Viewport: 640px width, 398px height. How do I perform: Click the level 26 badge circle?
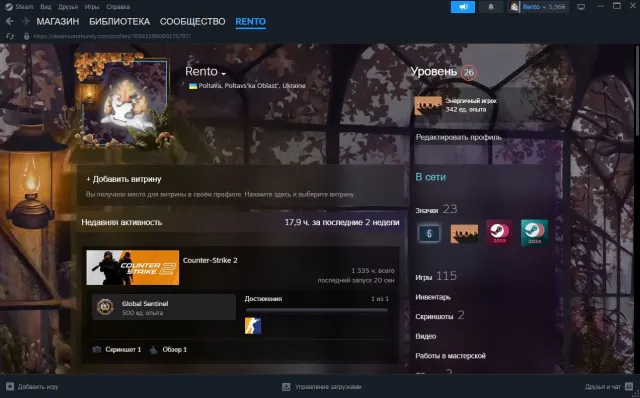tap(469, 73)
